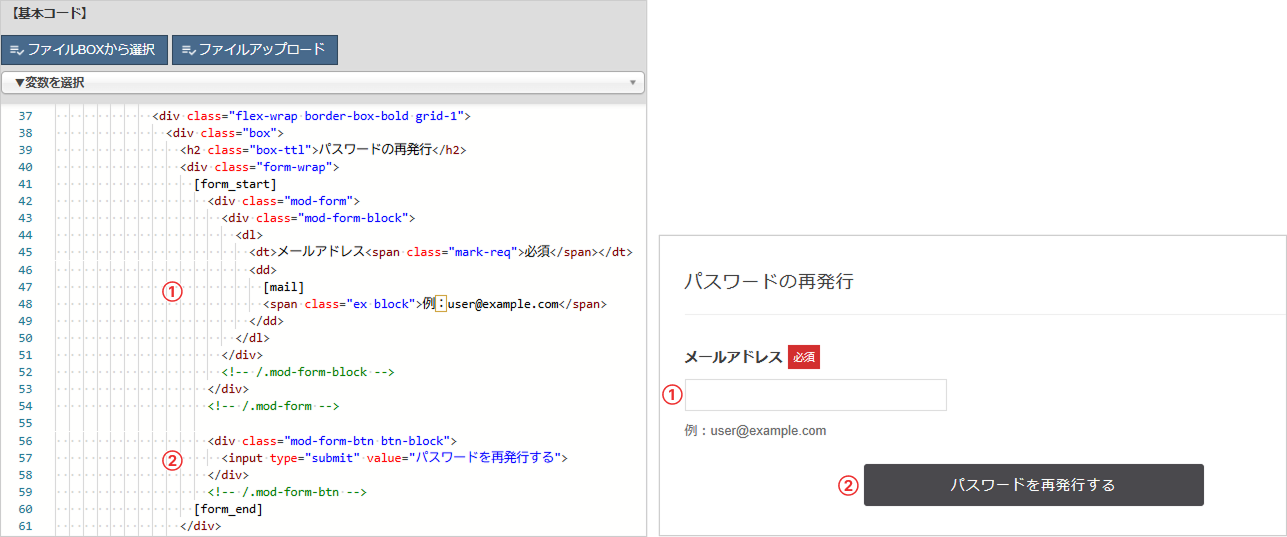Open the 変数を選択 dropdown
This screenshot has height=537, width=1287.
pyautogui.click(x=322, y=83)
